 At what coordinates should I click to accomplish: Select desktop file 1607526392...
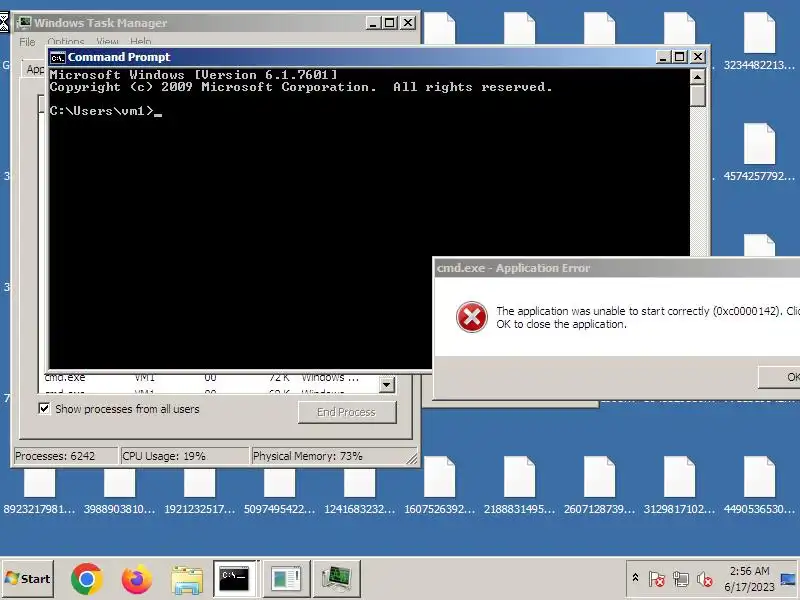[x=439, y=485]
